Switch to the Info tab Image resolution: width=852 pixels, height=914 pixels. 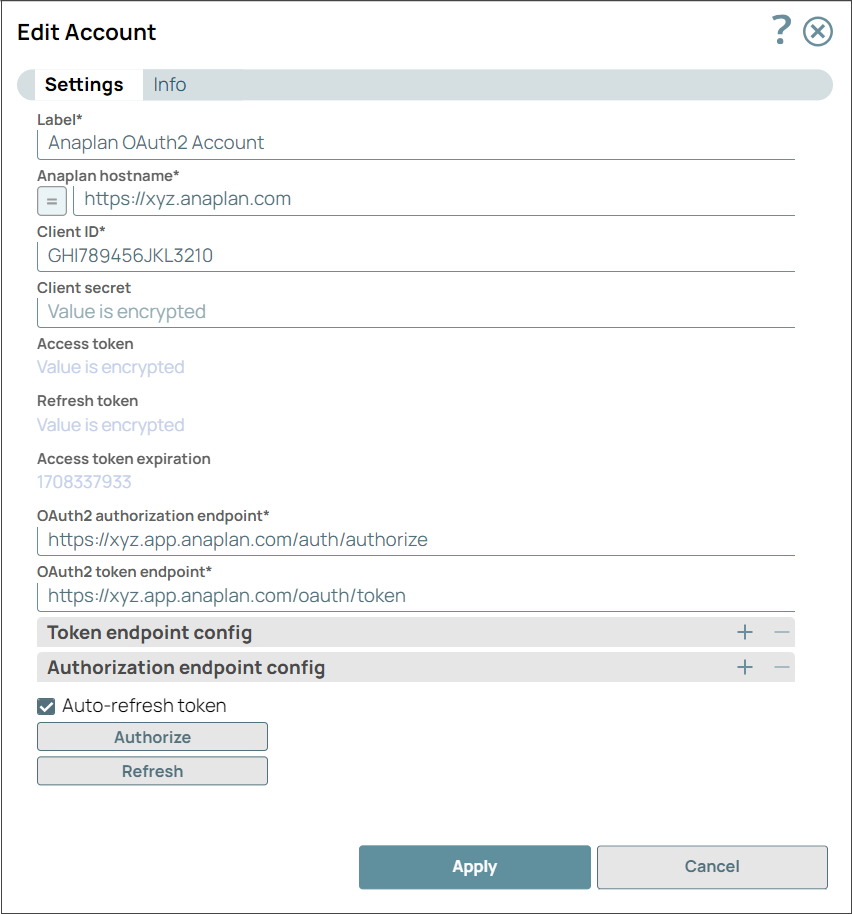(169, 85)
